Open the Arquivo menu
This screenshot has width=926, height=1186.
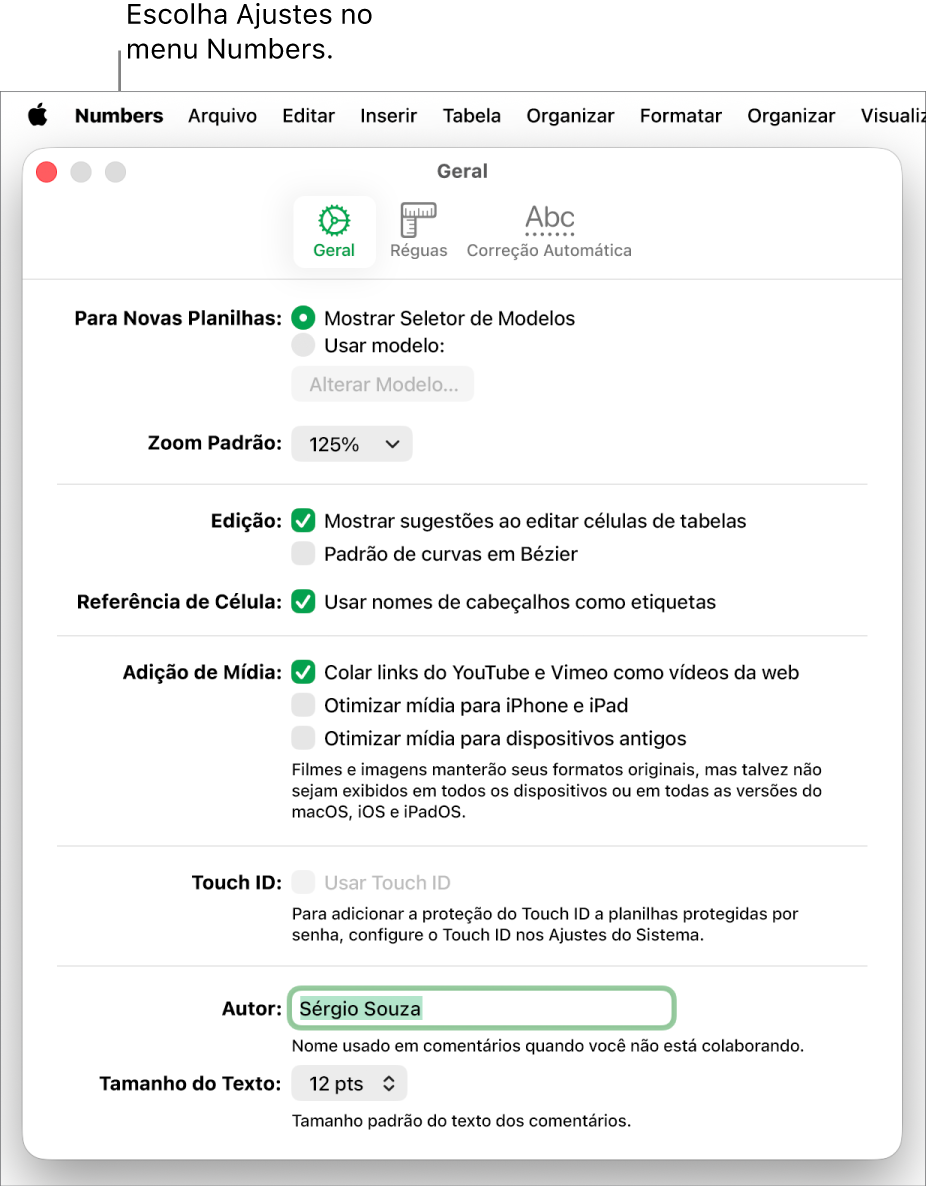(222, 115)
